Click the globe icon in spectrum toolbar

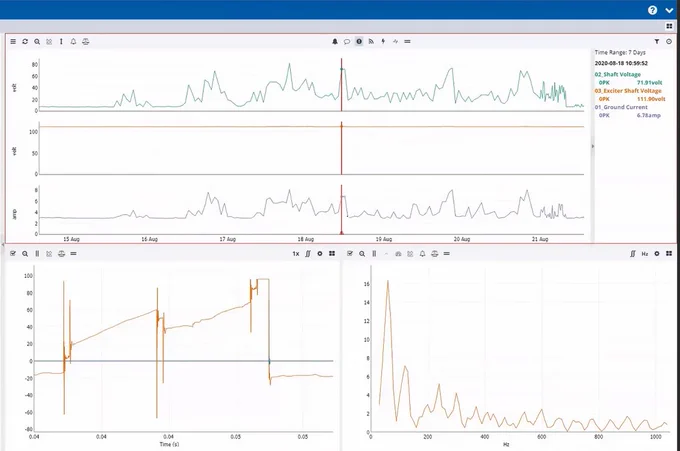(435, 254)
